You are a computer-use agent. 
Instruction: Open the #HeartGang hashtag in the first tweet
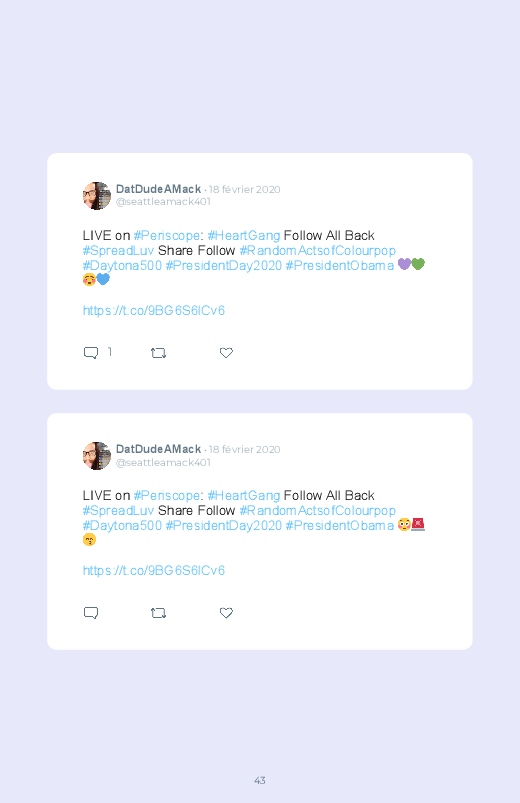(244, 236)
